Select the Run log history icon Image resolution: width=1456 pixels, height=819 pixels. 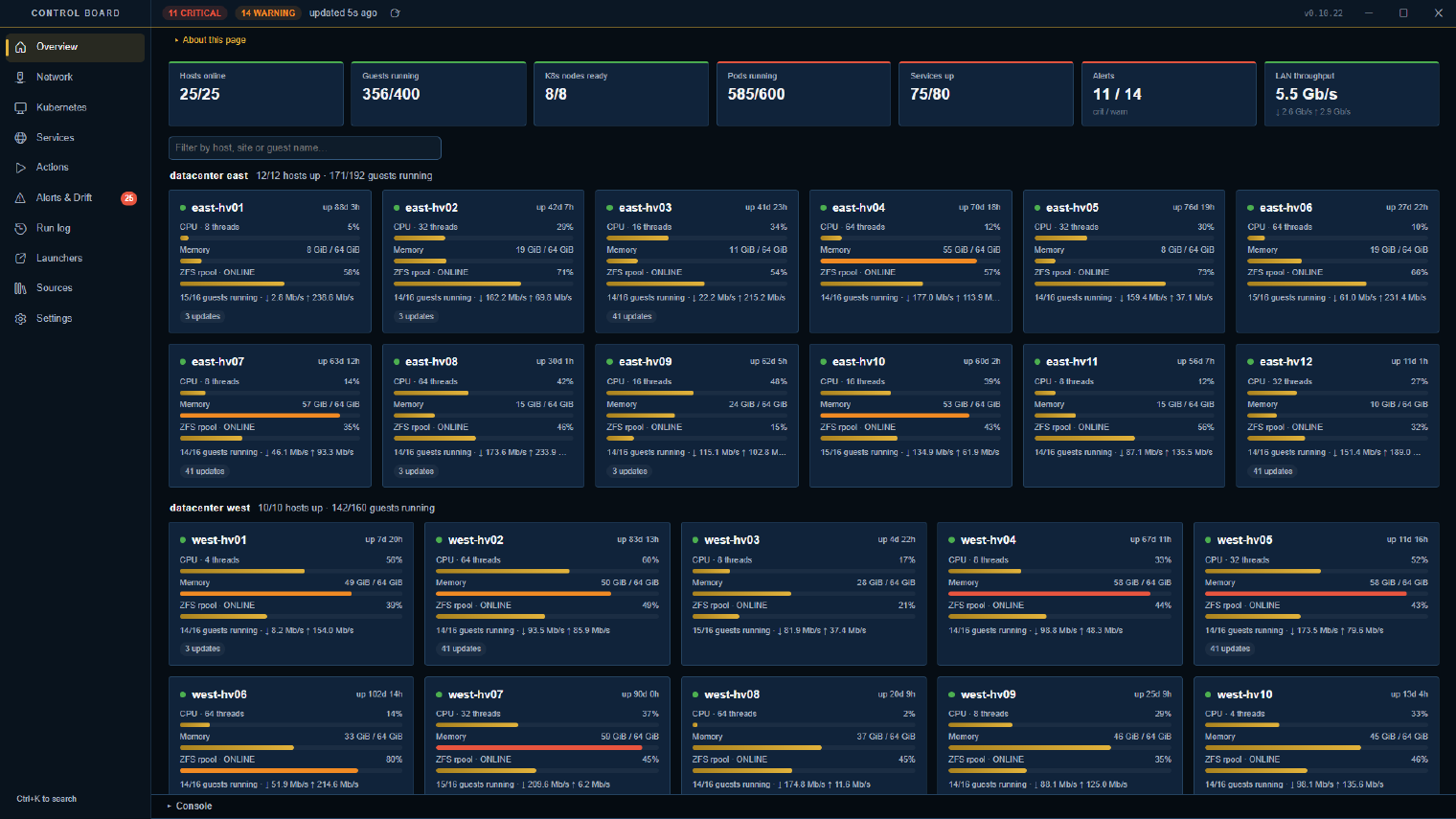[20, 228]
